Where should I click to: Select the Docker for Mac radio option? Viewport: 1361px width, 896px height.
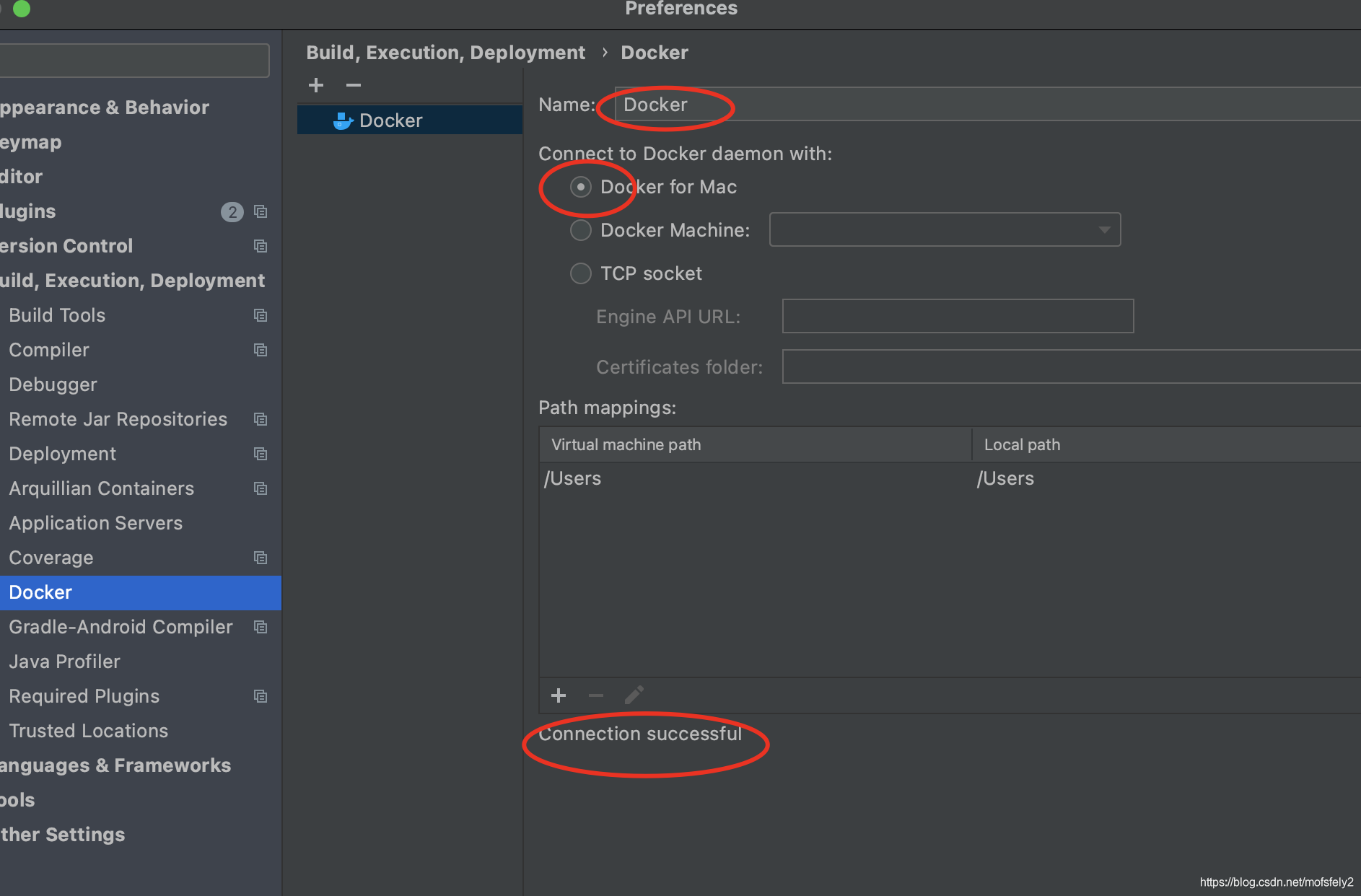pos(580,187)
